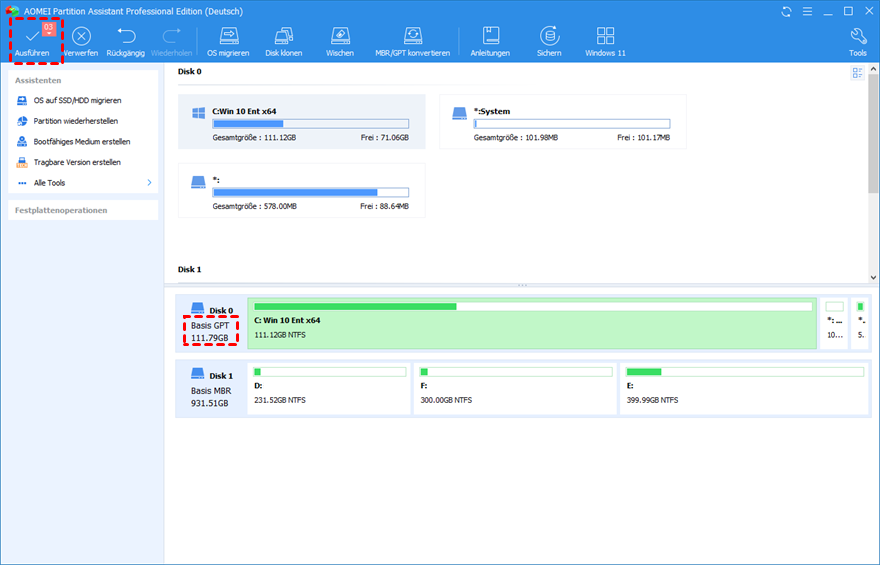The image size is (880, 565).
Task: Expand Alle Tools chevron arrow
Action: (x=149, y=183)
